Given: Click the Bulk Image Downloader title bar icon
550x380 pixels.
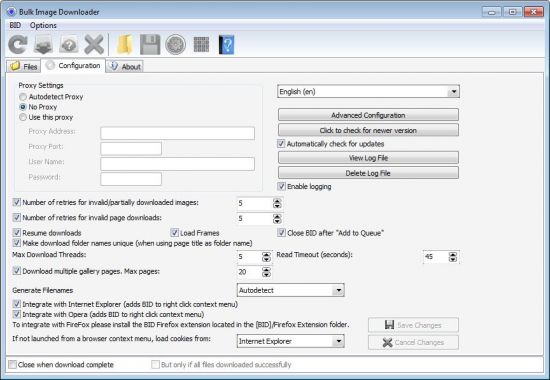Looking at the screenshot, I should (x=12, y=12).
